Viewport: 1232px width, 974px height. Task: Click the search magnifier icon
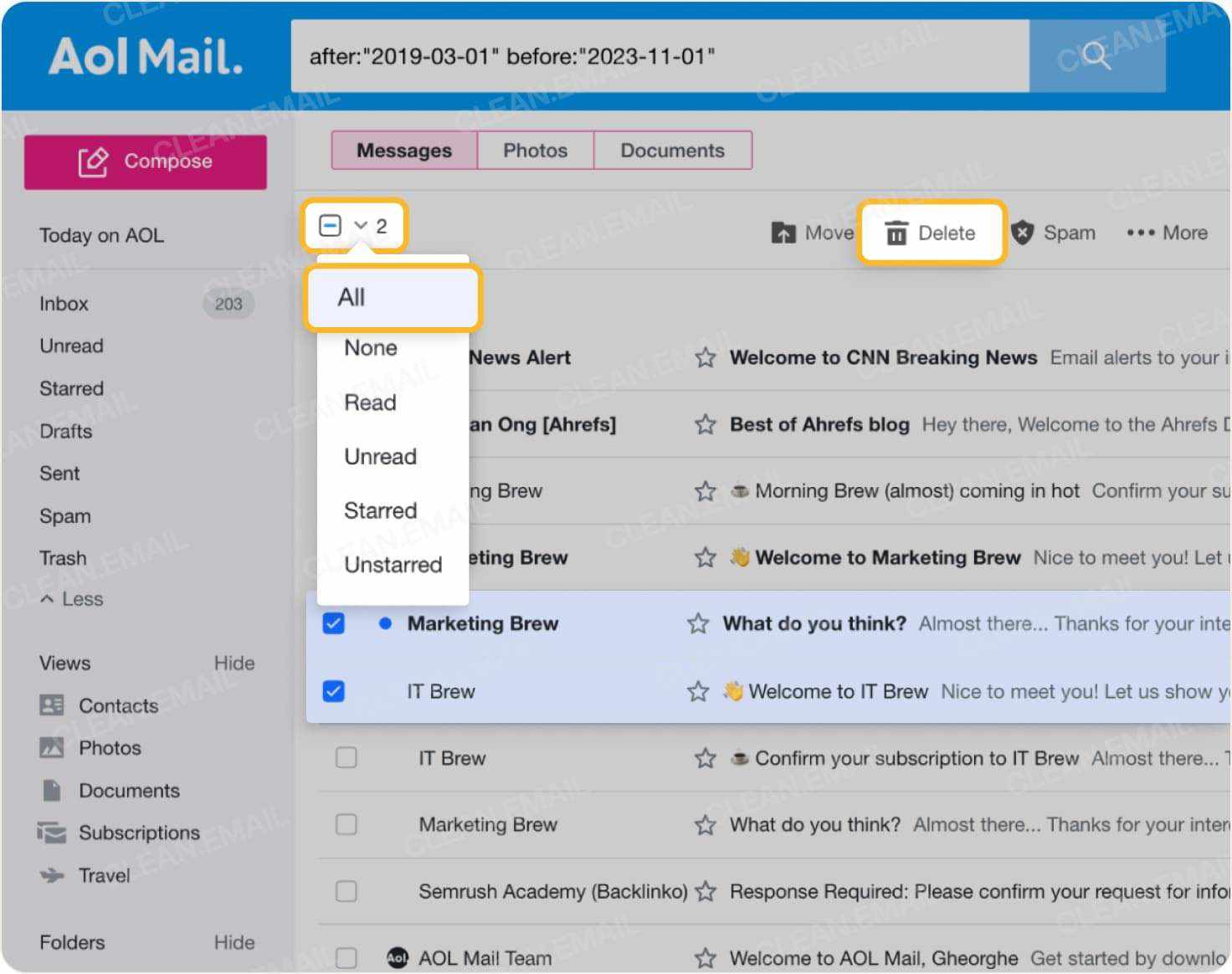[1096, 57]
